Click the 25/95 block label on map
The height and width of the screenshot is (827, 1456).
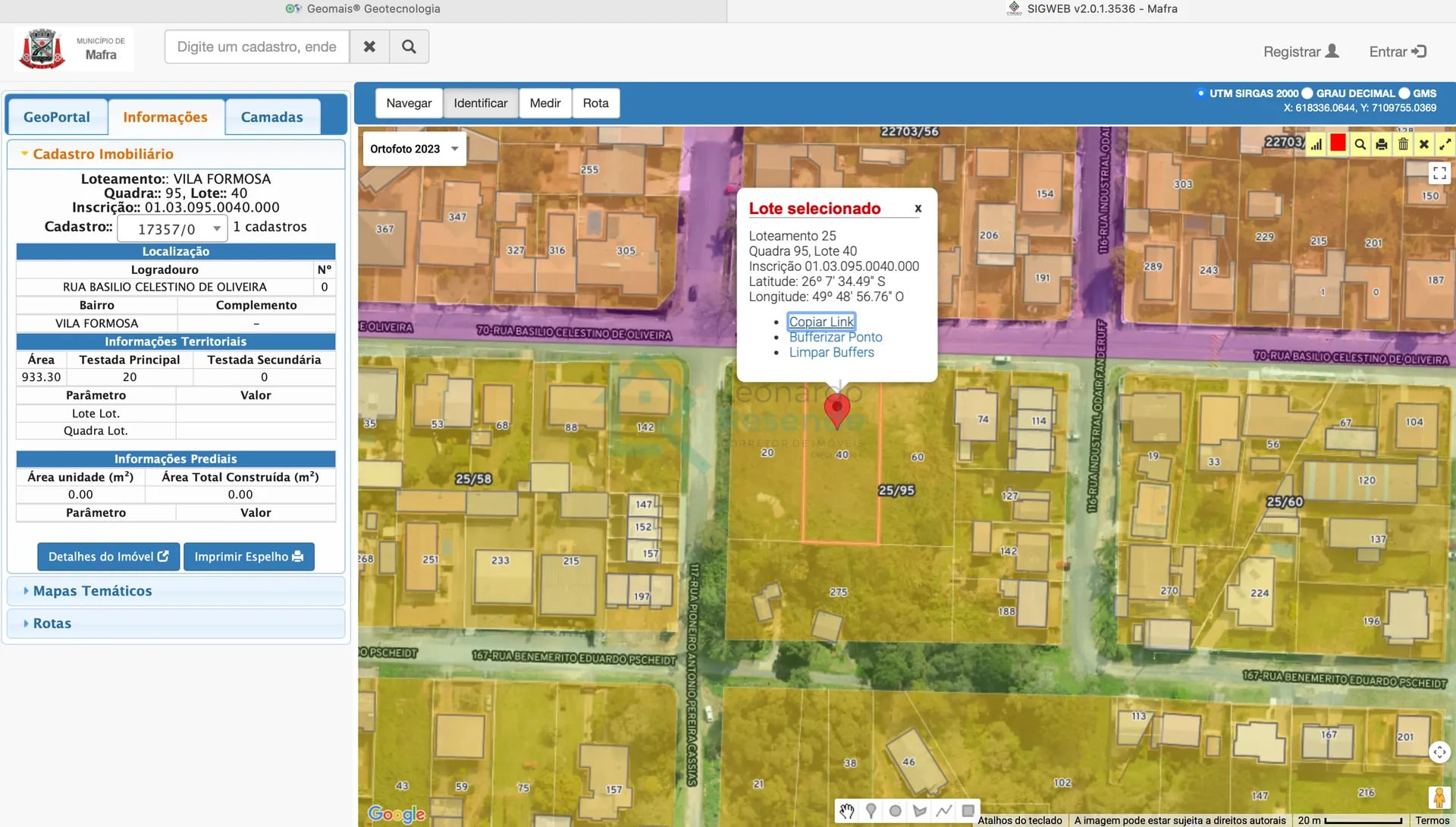click(x=896, y=490)
